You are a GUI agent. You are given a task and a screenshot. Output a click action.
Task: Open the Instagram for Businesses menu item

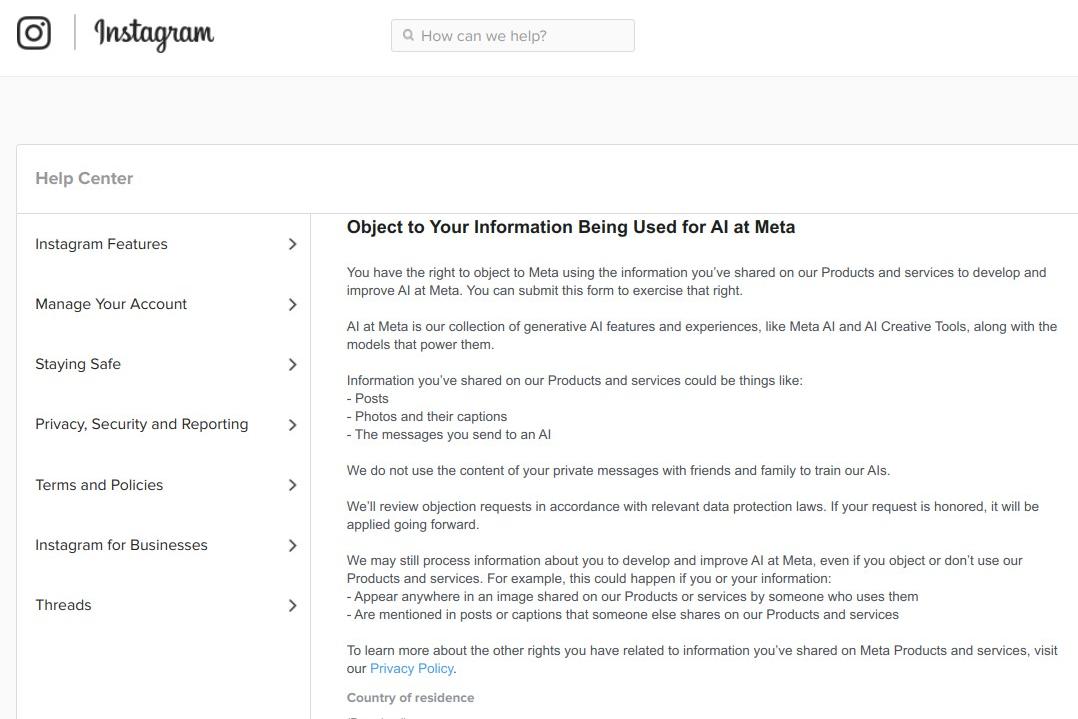coord(121,545)
